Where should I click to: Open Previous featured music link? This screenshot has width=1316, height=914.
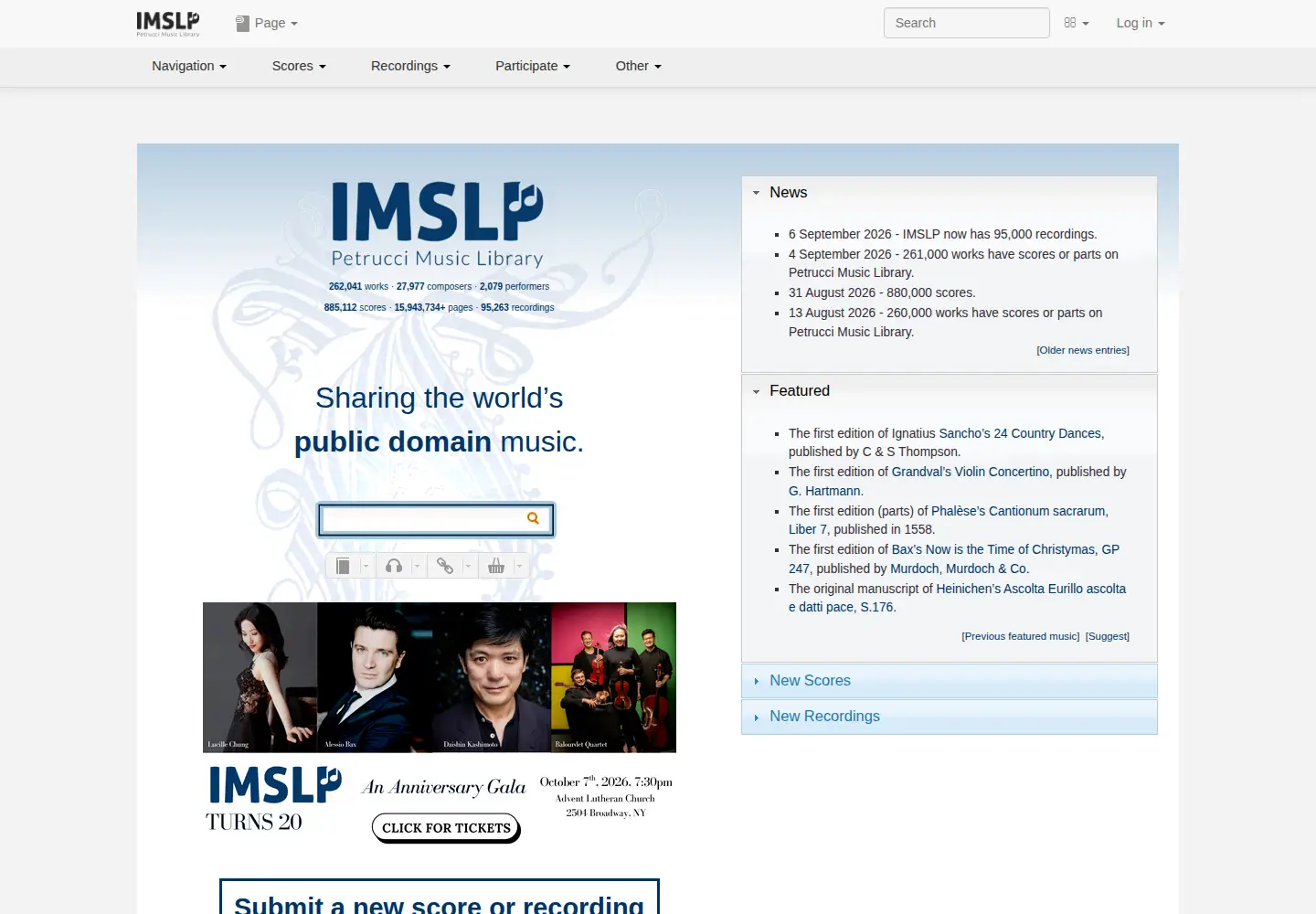click(1021, 636)
